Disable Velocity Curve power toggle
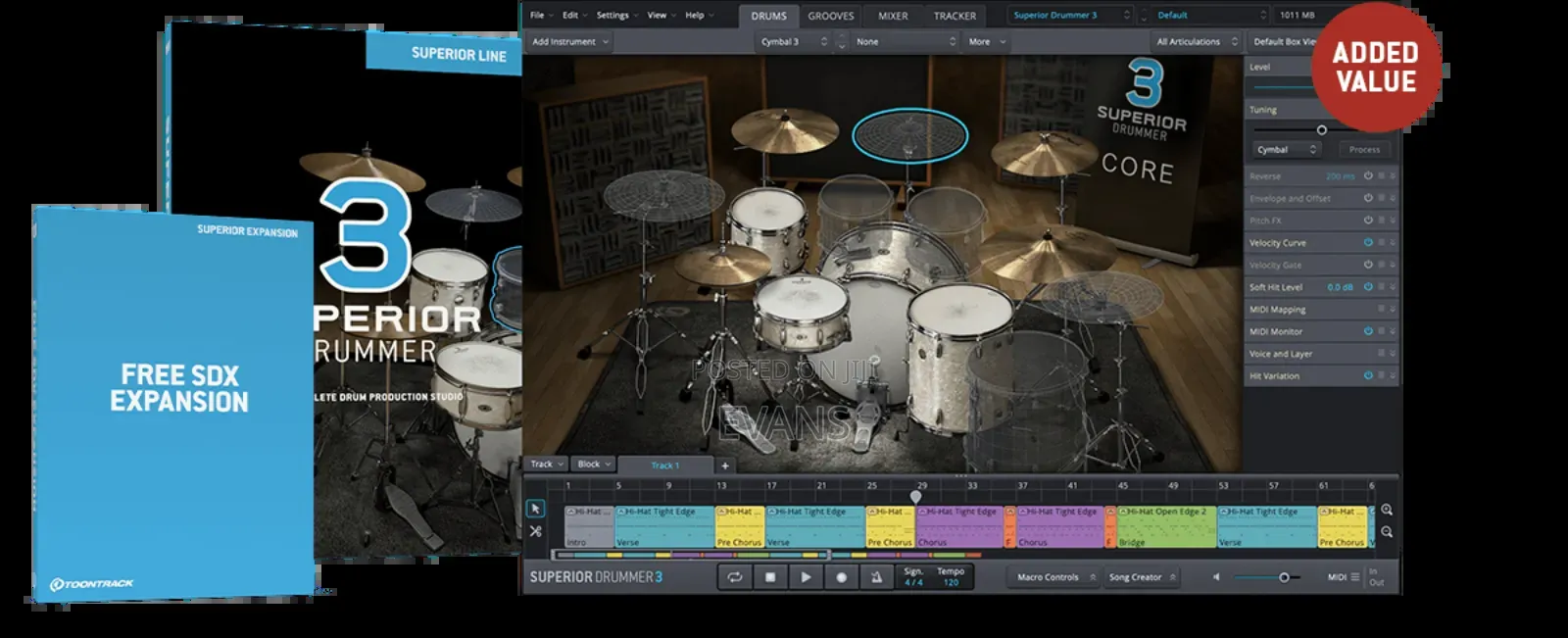Viewport: 1568px width, 638px height. (1368, 242)
